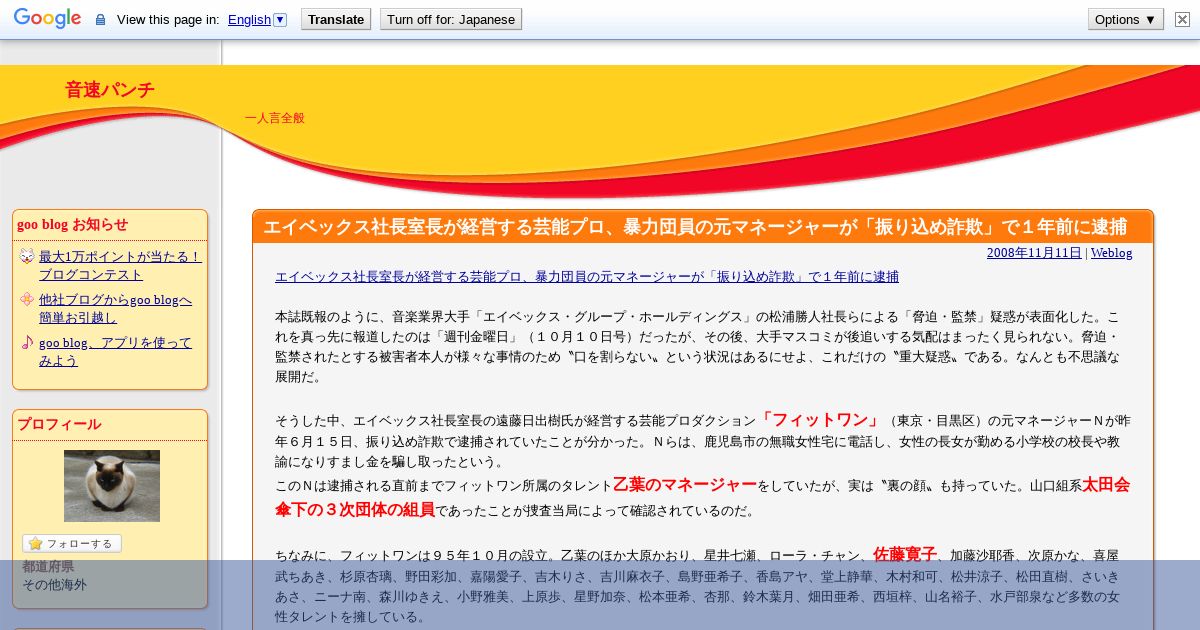Click the flower icon beside blog transfer link
Image resolution: width=1200 pixels, height=630 pixels.
27,299
